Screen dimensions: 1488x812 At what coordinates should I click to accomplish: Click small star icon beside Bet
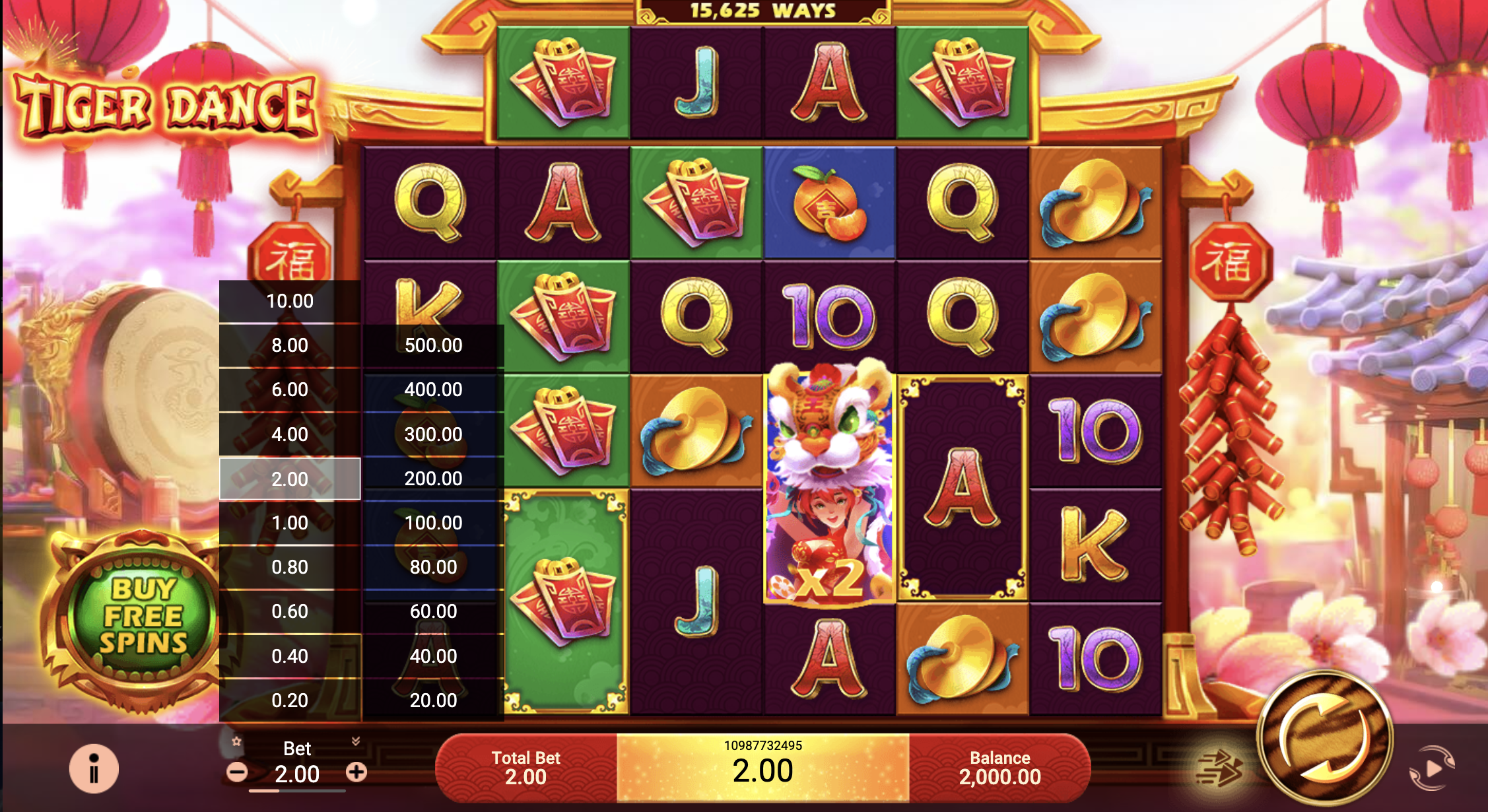236,741
